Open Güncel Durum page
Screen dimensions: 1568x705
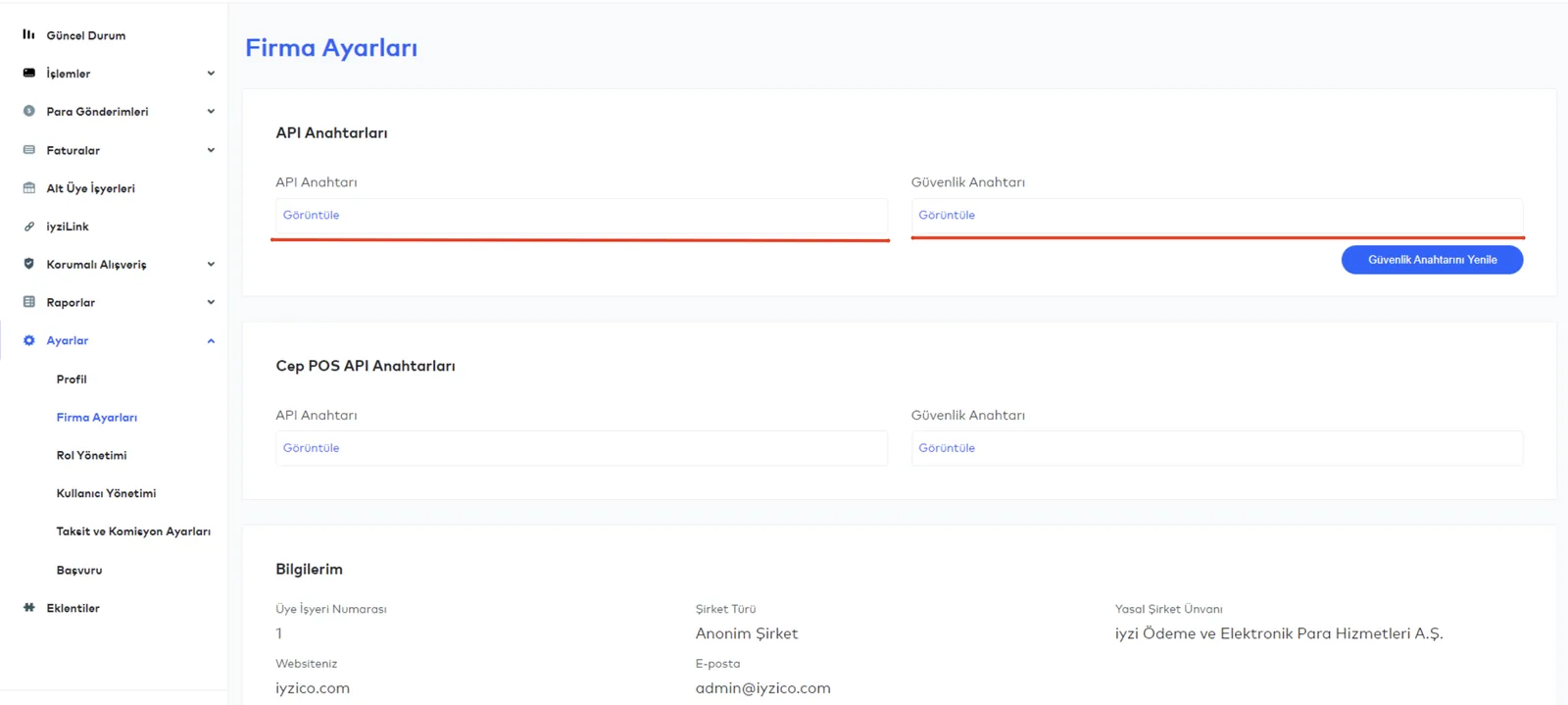[86, 35]
